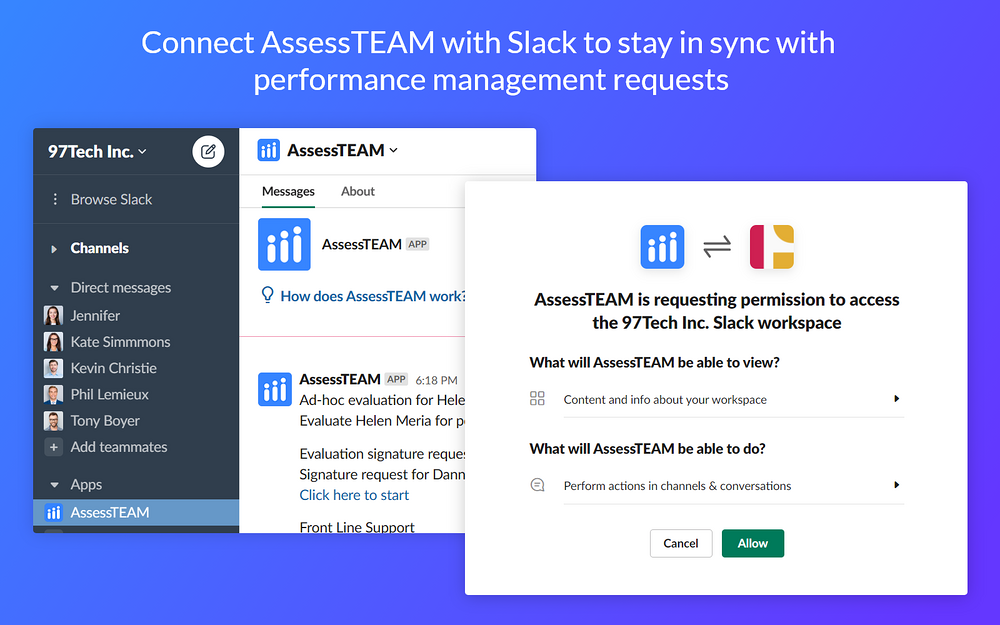The height and width of the screenshot is (625, 1000).
Task: Click the Browse Slack three-dot icon
Action: 55,200
